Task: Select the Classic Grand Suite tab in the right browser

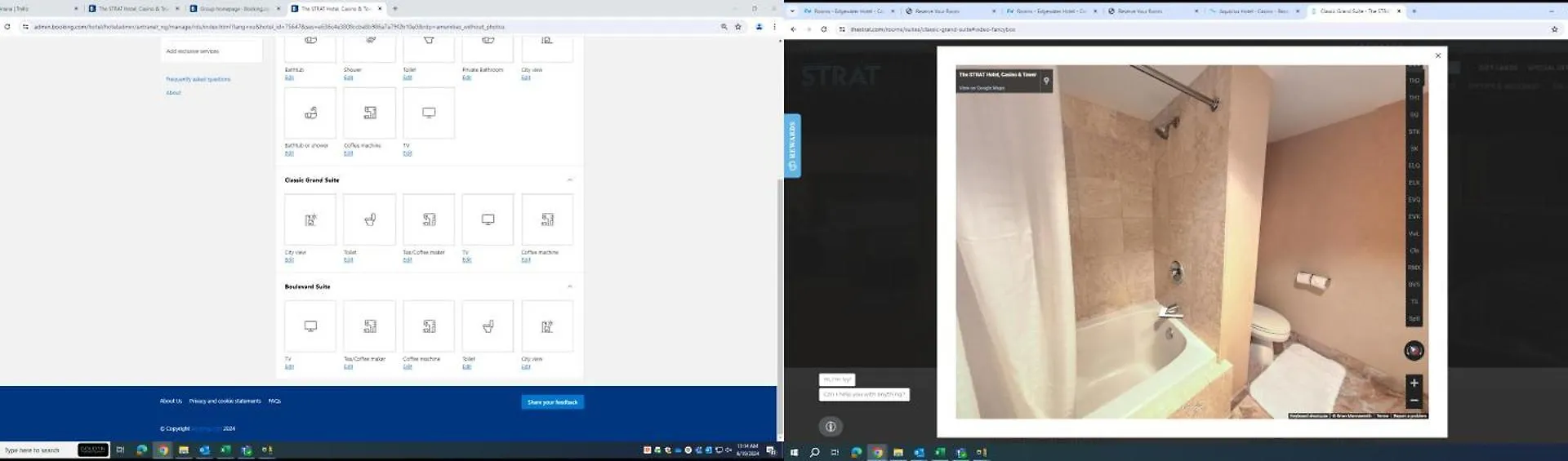Action: click(x=1356, y=11)
